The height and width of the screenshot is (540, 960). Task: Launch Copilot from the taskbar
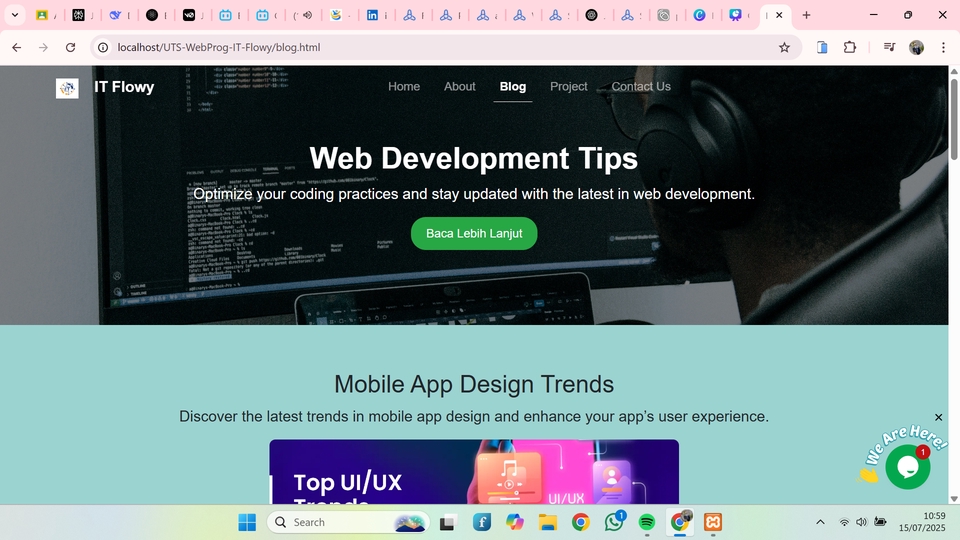pos(515,522)
